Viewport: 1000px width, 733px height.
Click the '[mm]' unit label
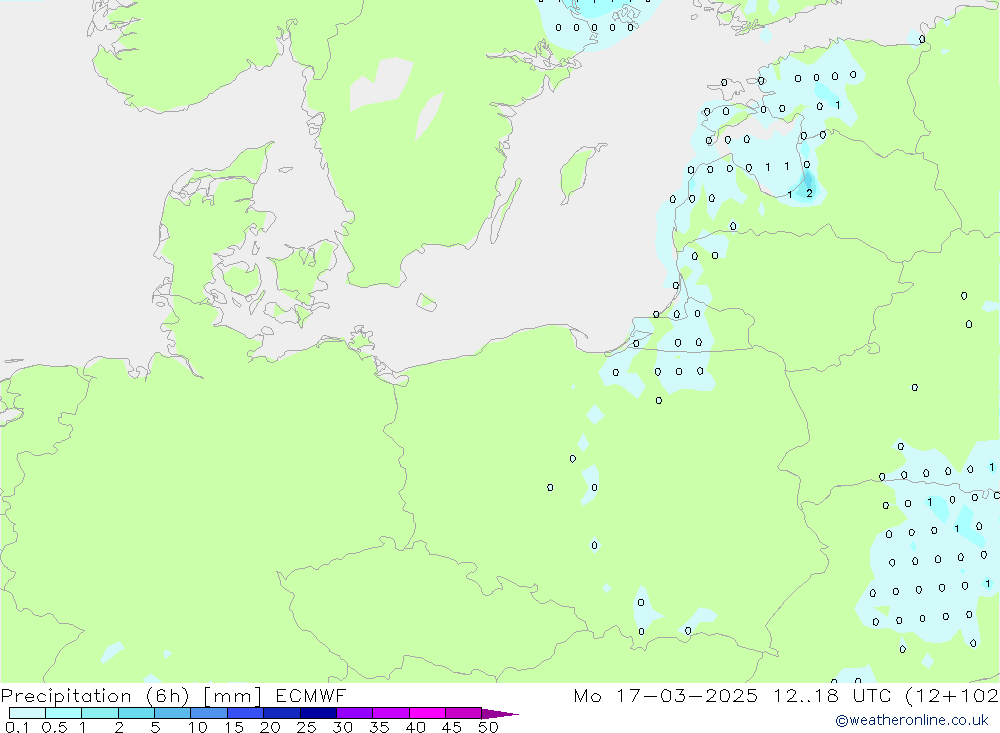233,695
